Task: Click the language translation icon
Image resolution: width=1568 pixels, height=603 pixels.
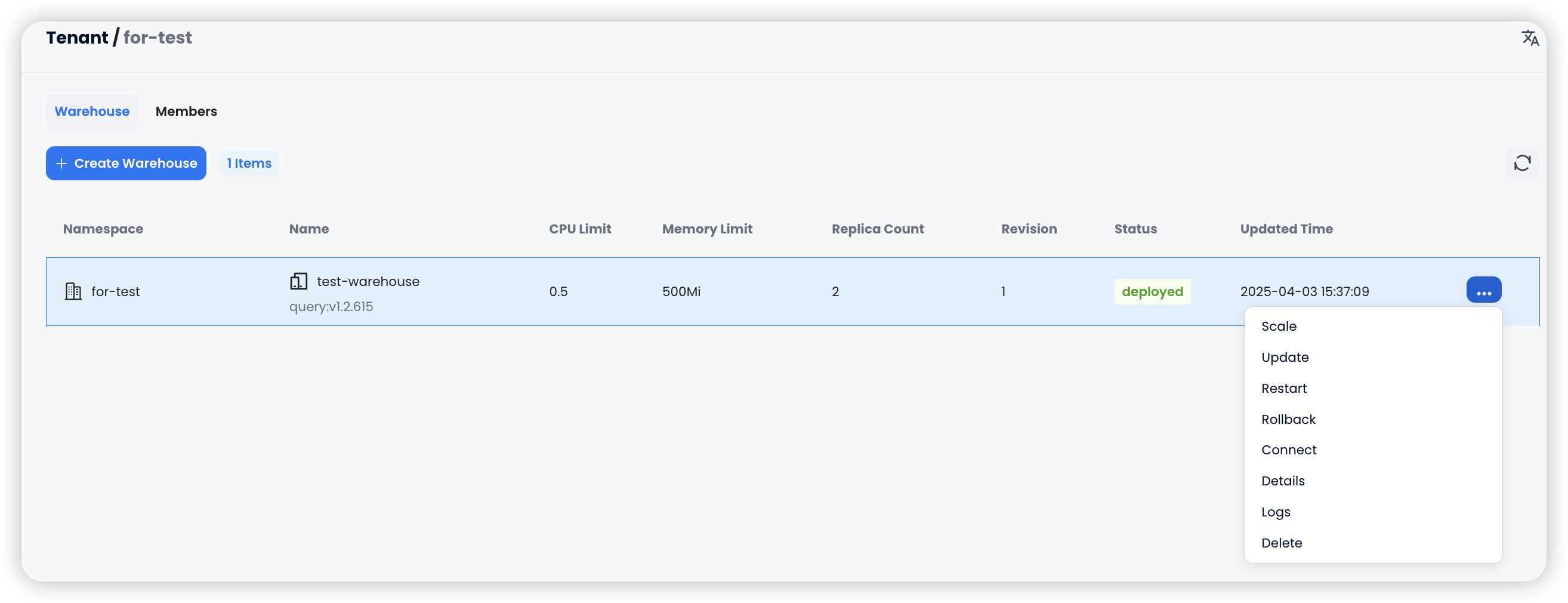Action: pos(1530,38)
